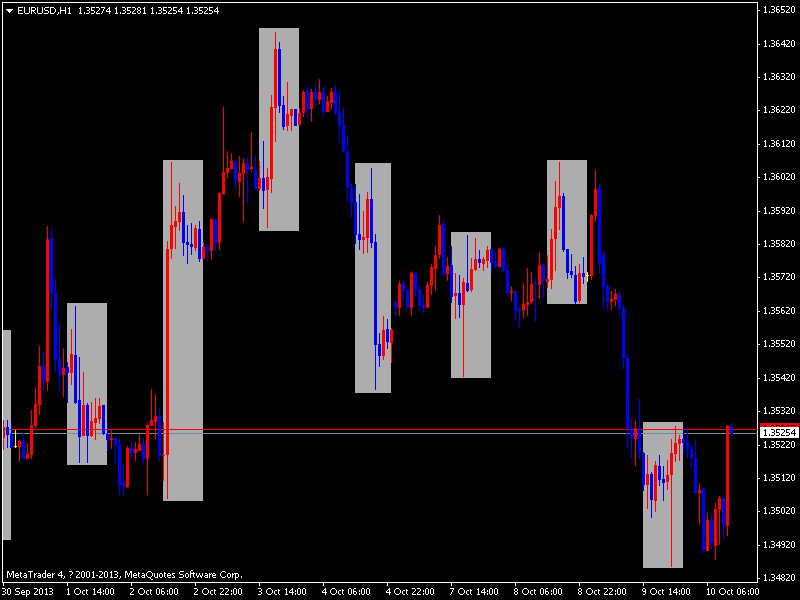The image size is (800, 600).
Task: Click the 1.35620 price scale label
Action: click(779, 311)
